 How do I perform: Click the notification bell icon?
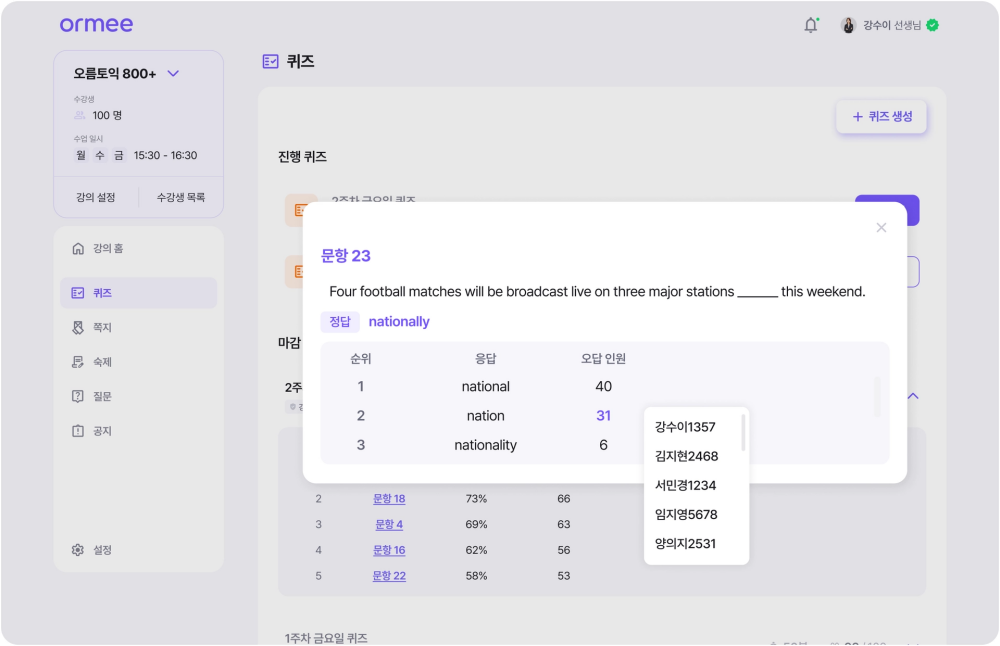810,25
